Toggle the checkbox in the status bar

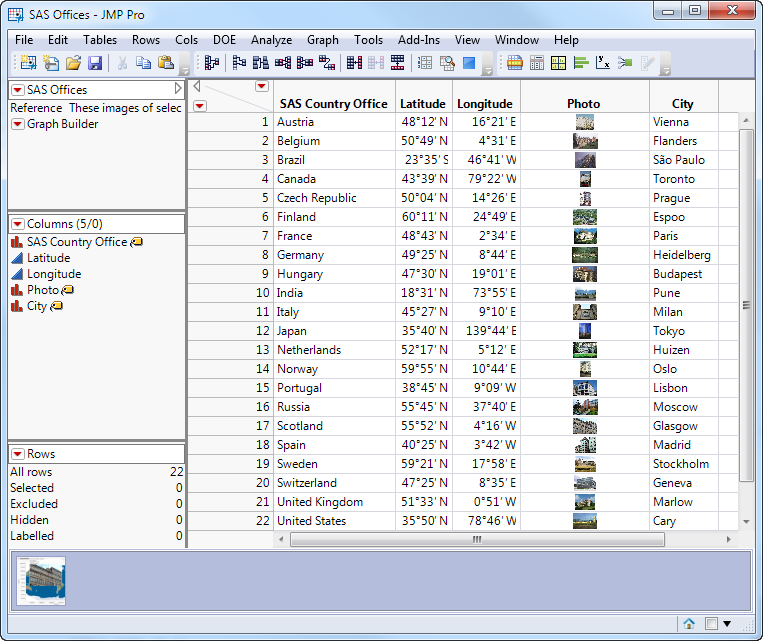pos(711,623)
